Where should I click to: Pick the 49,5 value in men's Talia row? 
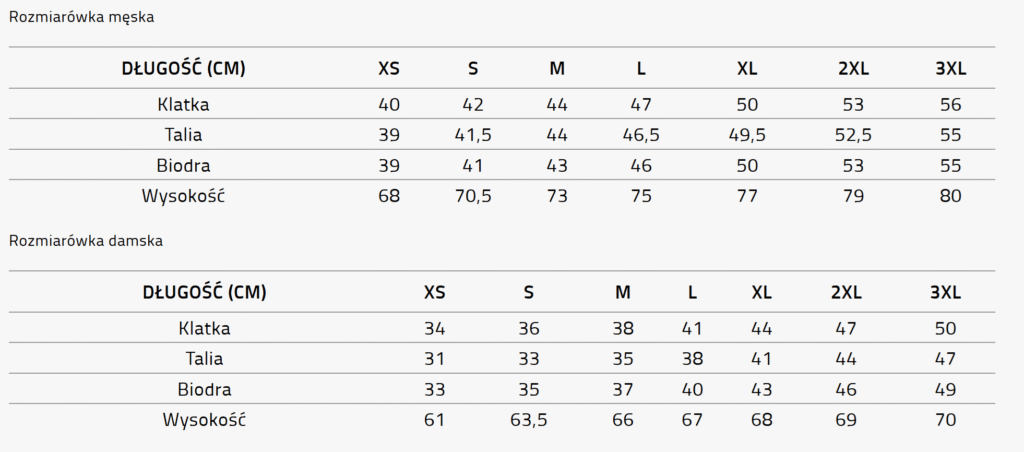(x=747, y=135)
